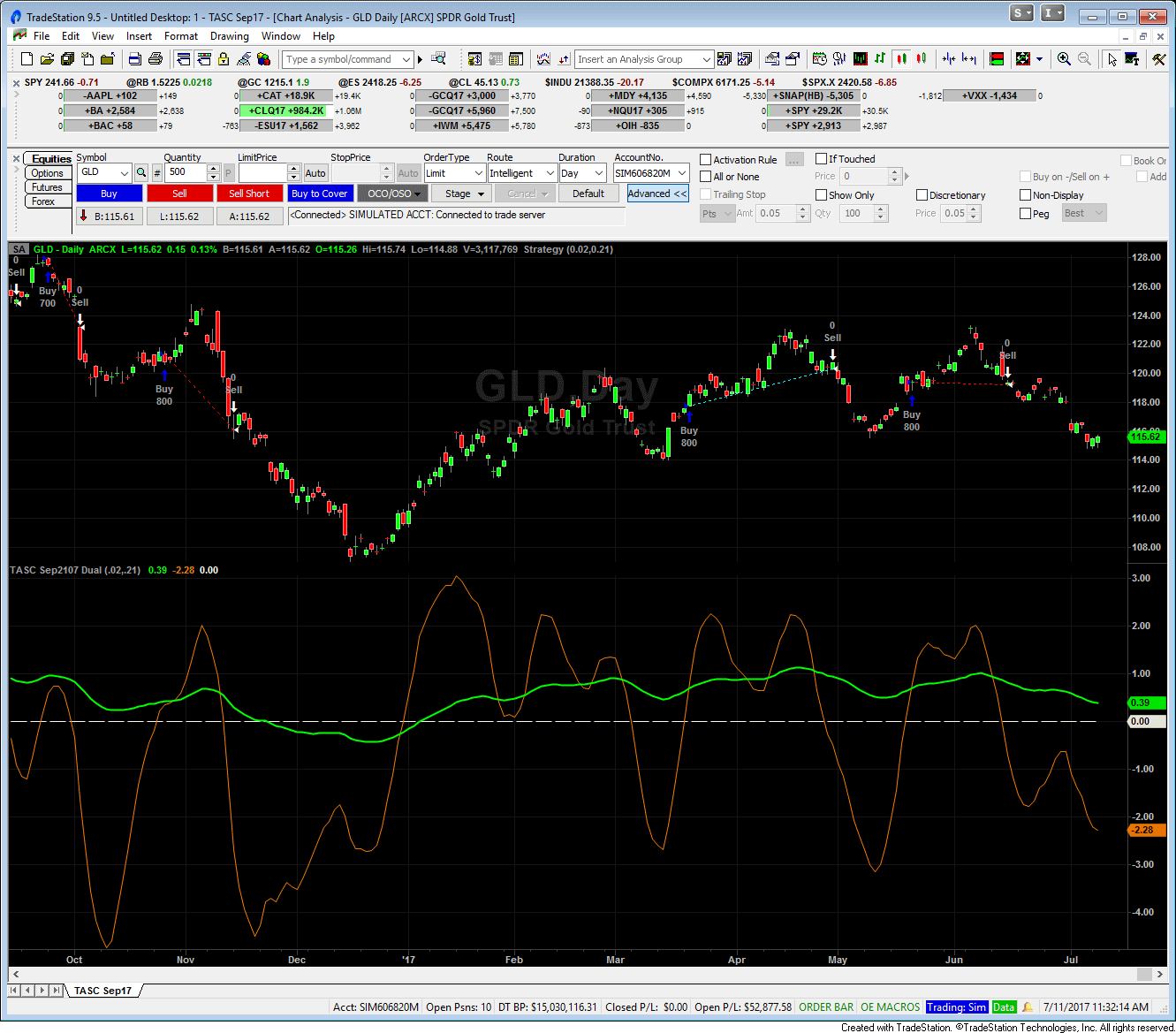Open the Format menu
The image size is (1176, 1033).
[180, 36]
